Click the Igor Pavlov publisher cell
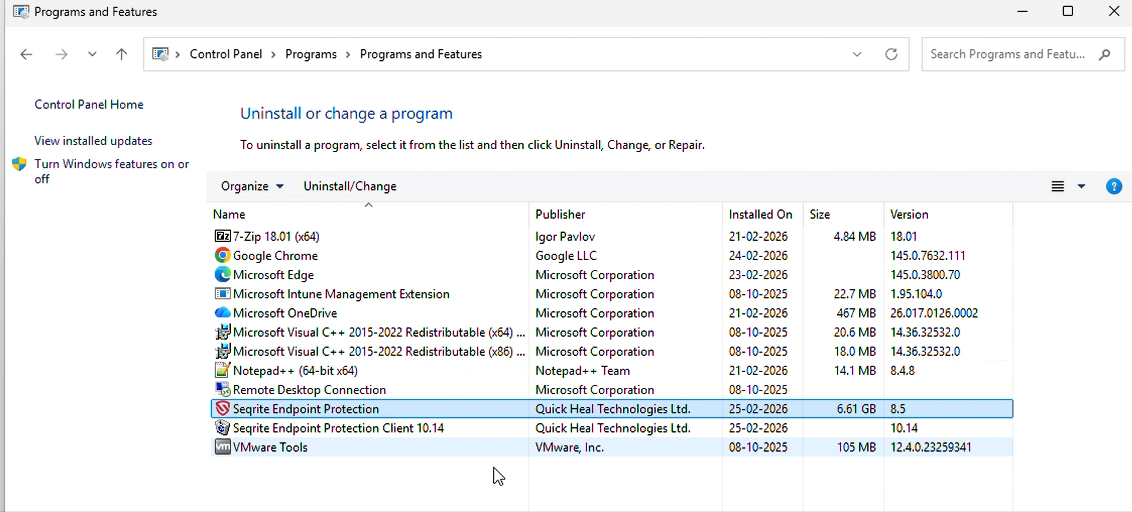The width and height of the screenshot is (1132, 512). (565, 236)
